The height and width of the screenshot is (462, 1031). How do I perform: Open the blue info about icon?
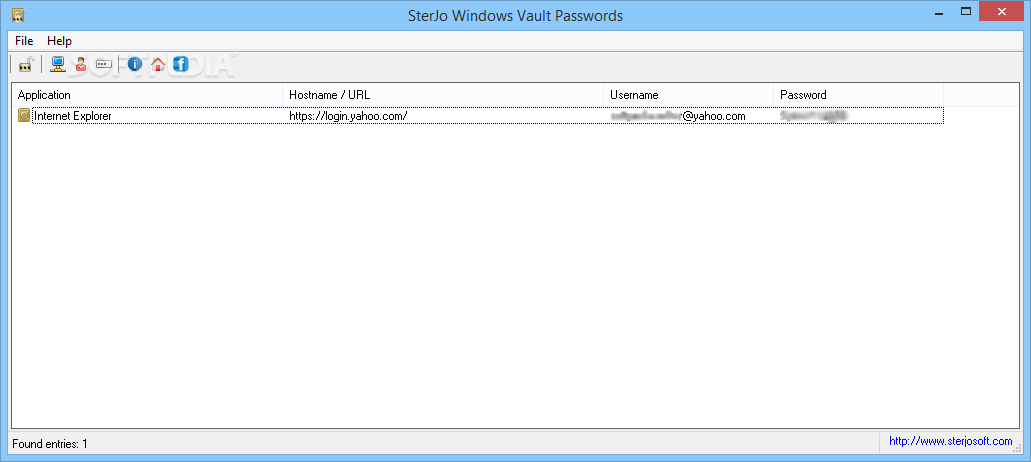135,64
